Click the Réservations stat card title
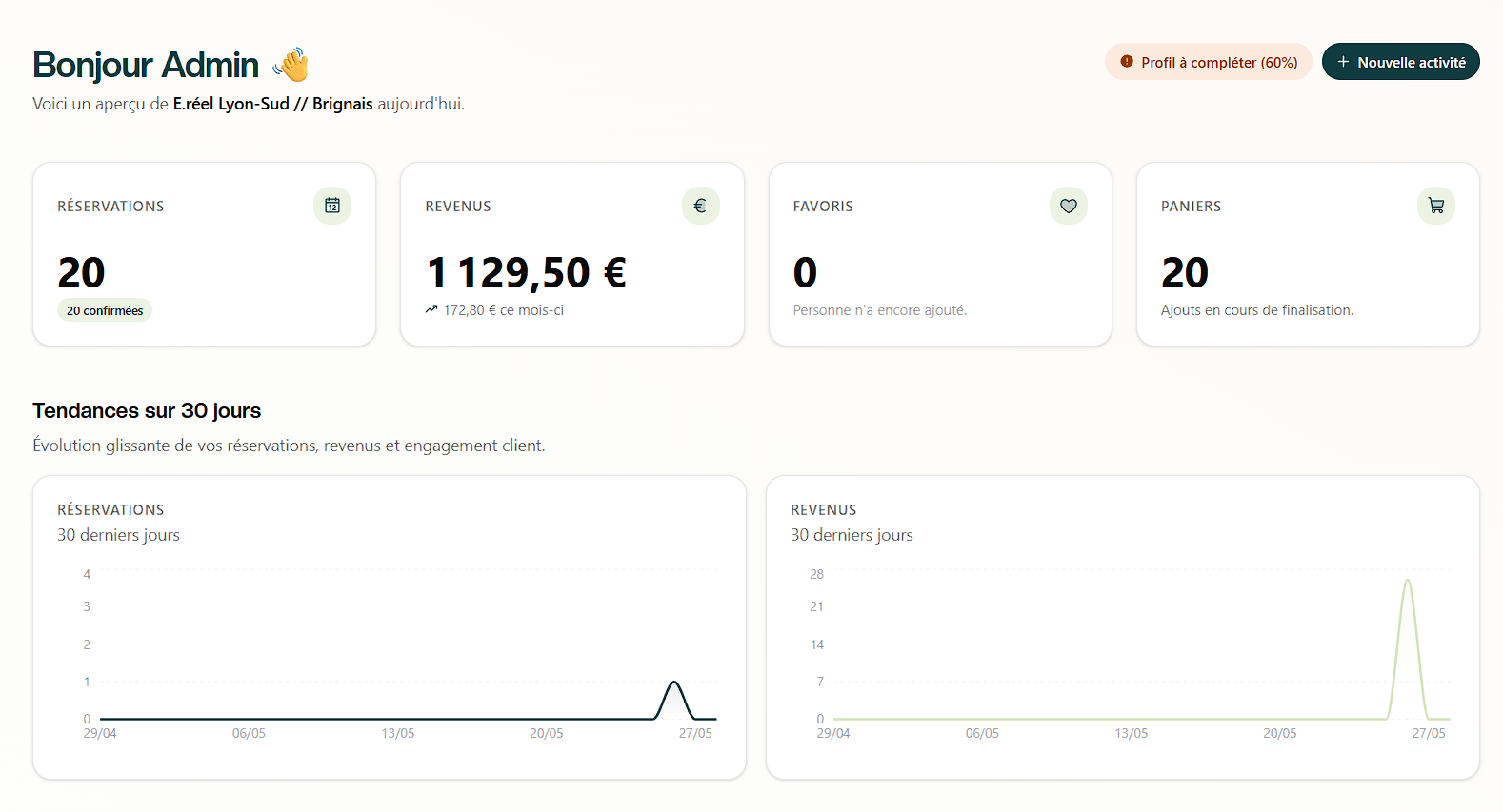Image resolution: width=1503 pixels, height=812 pixels. click(110, 207)
